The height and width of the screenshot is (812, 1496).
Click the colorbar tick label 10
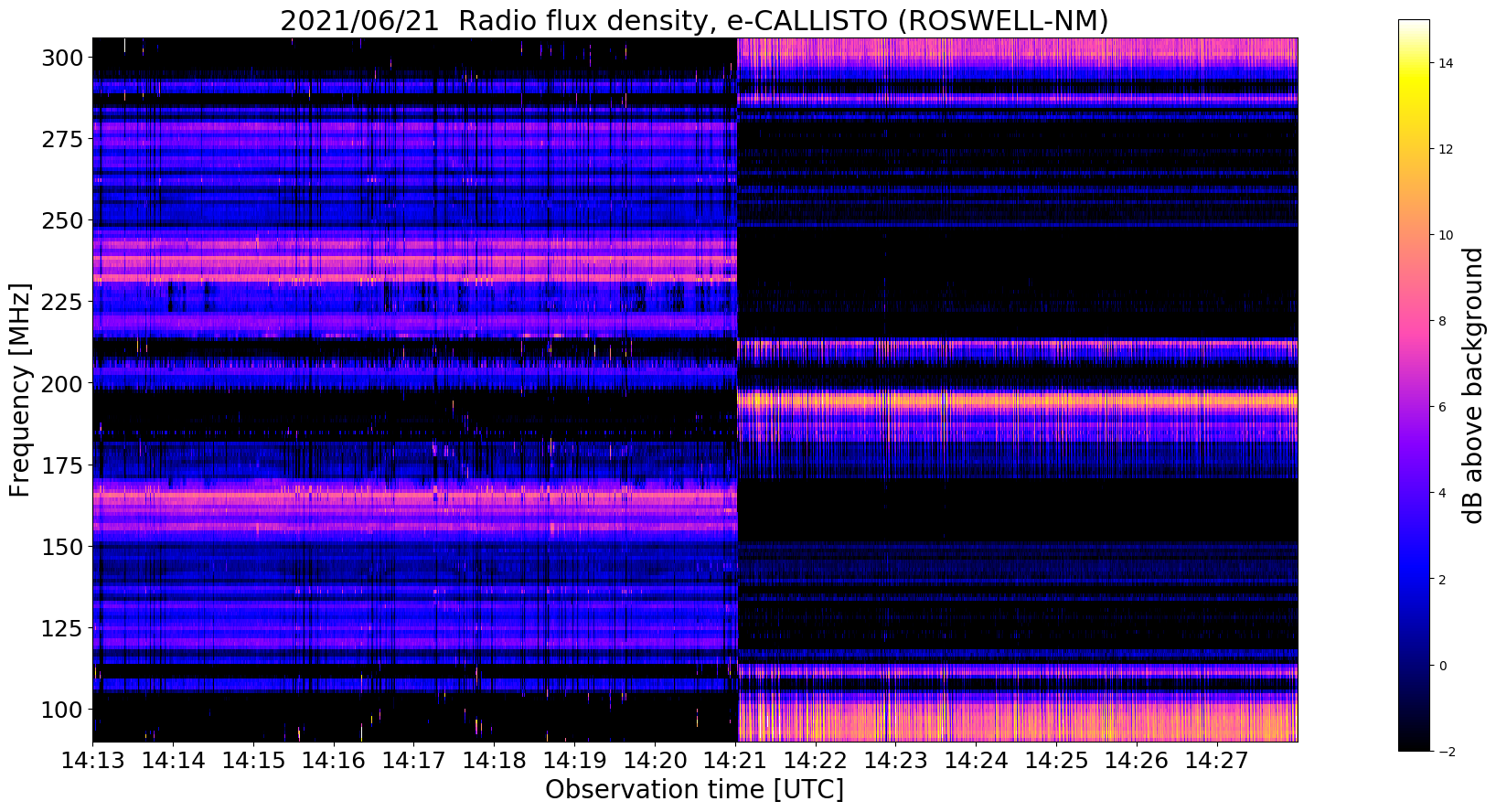(x=1446, y=235)
